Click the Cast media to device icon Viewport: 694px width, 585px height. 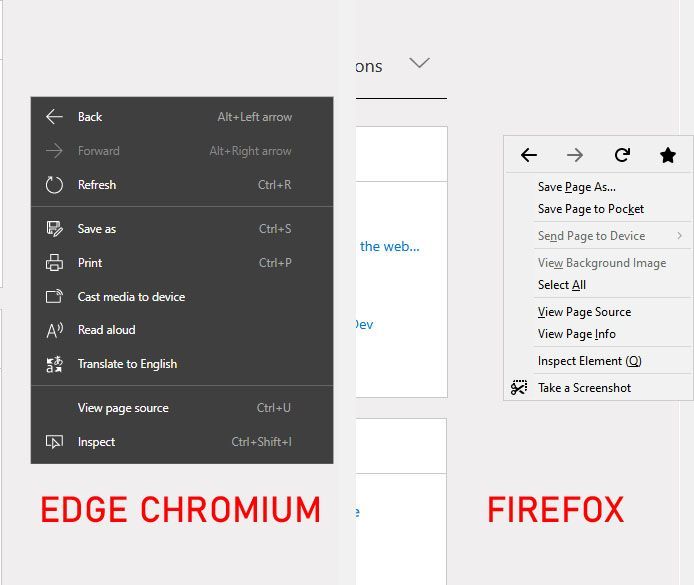click(x=54, y=296)
